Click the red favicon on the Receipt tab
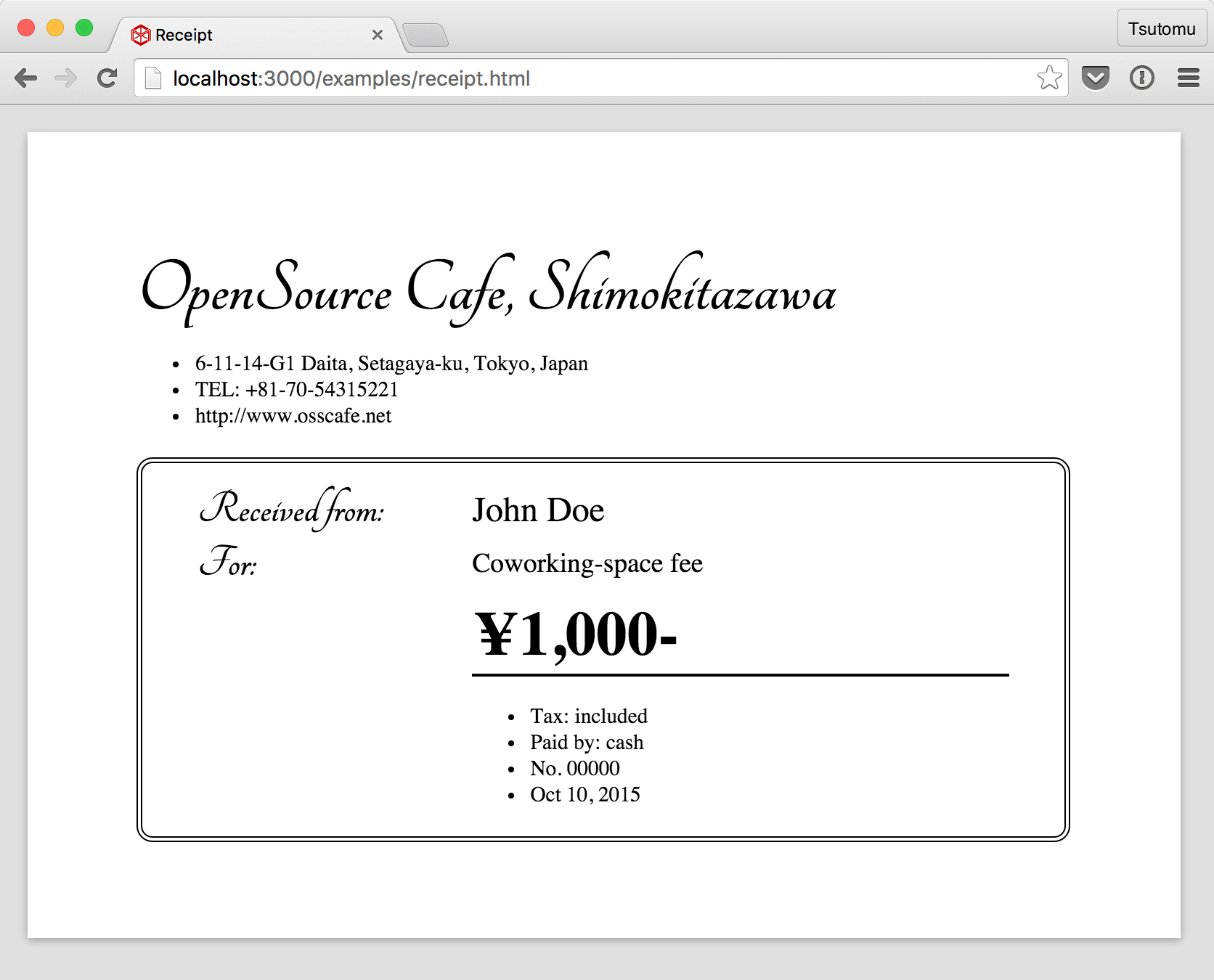1214x980 pixels. click(140, 34)
